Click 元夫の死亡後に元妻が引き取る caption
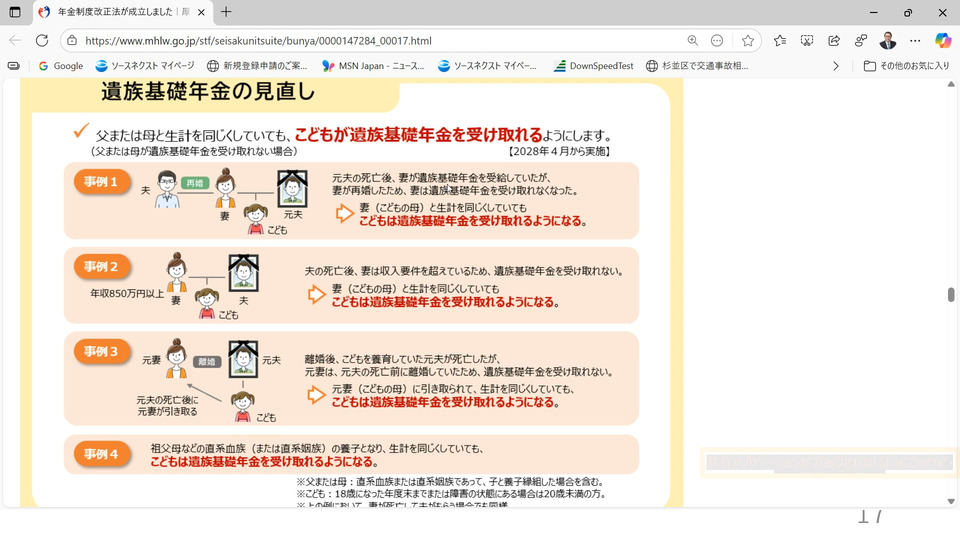The image size is (960, 540). [167, 405]
